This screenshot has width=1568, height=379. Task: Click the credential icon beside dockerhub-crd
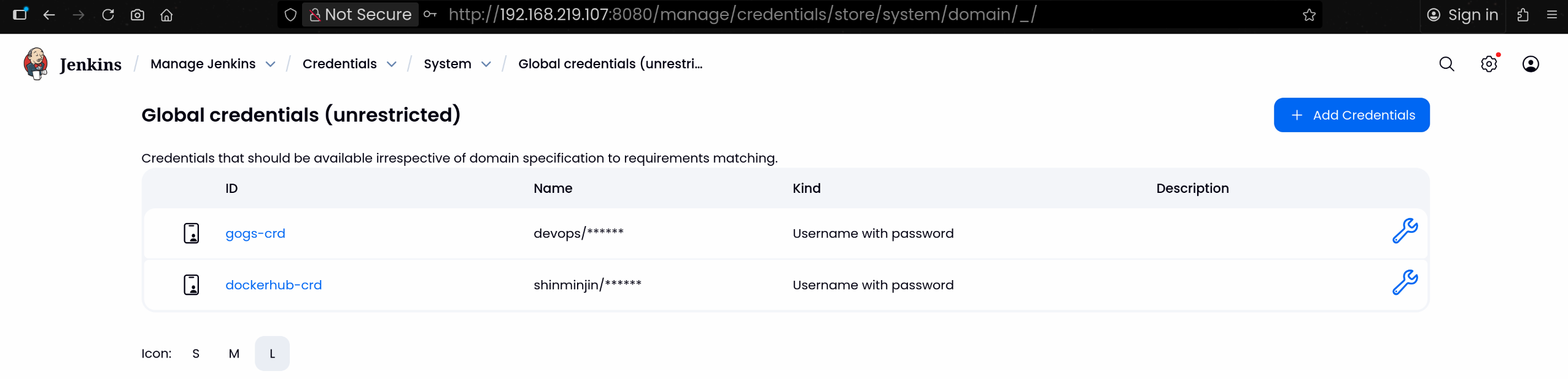(x=192, y=285)
